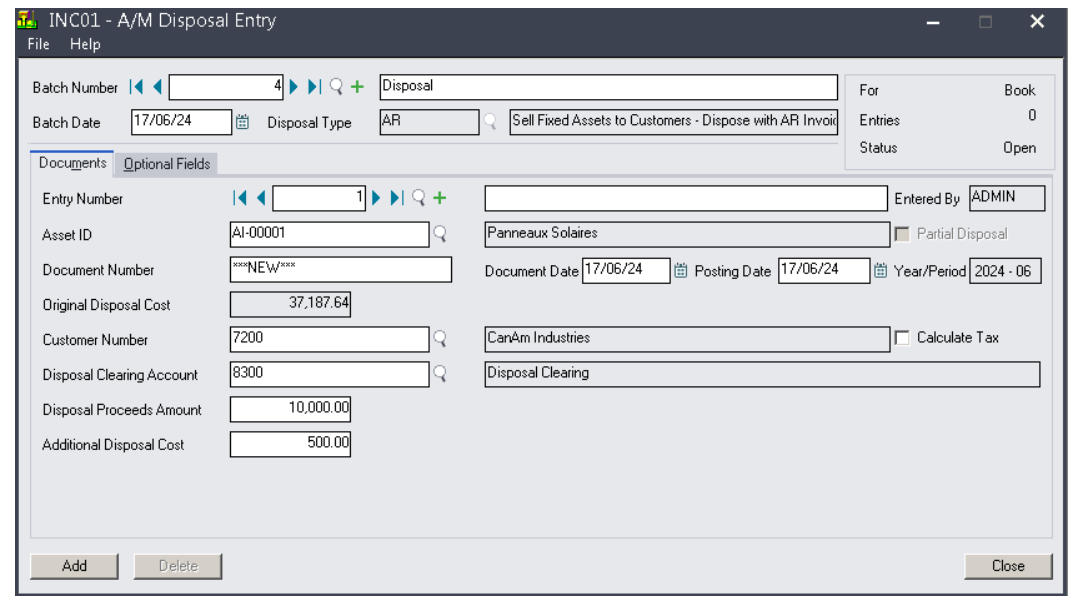
Task: Open the Asset ID finder magnifier
Action: point(440,234)
